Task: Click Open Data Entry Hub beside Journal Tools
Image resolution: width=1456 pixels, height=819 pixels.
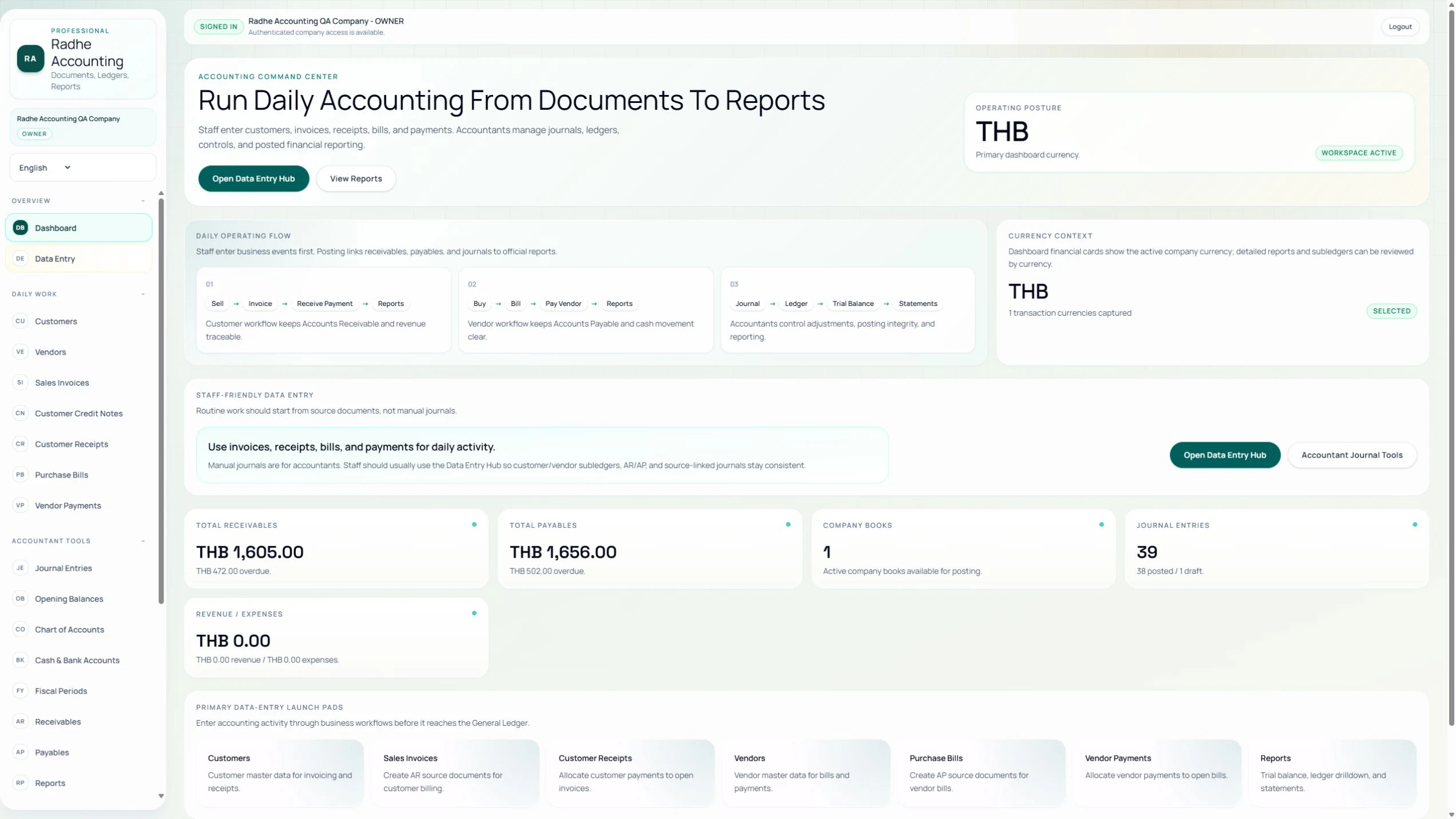Action: click(1225, 455)
